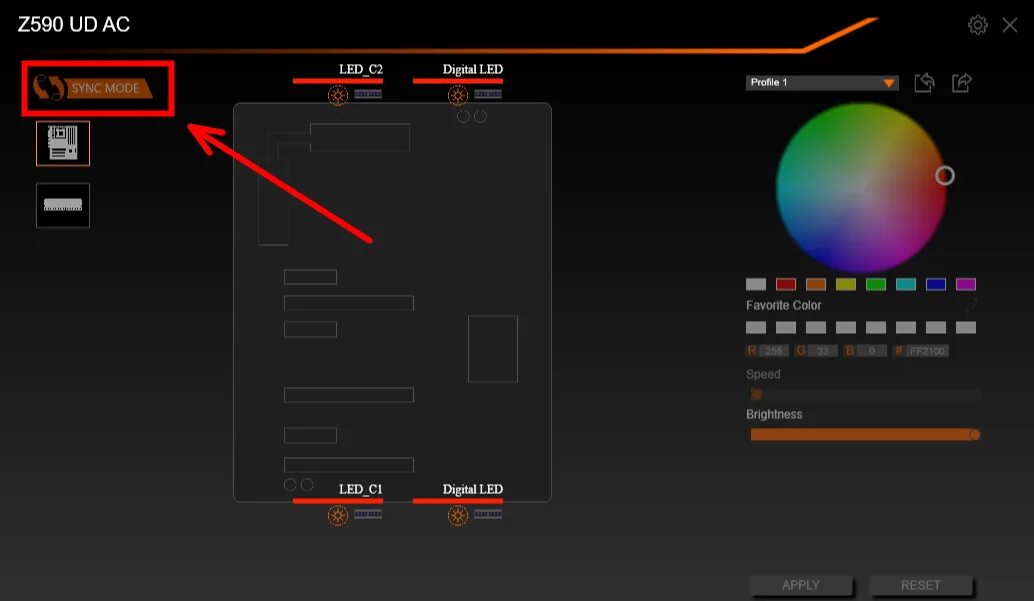The image size is (1034, 601).
Task: Click the LED_C1 sun lighting icon
Action: coord(338,515)
